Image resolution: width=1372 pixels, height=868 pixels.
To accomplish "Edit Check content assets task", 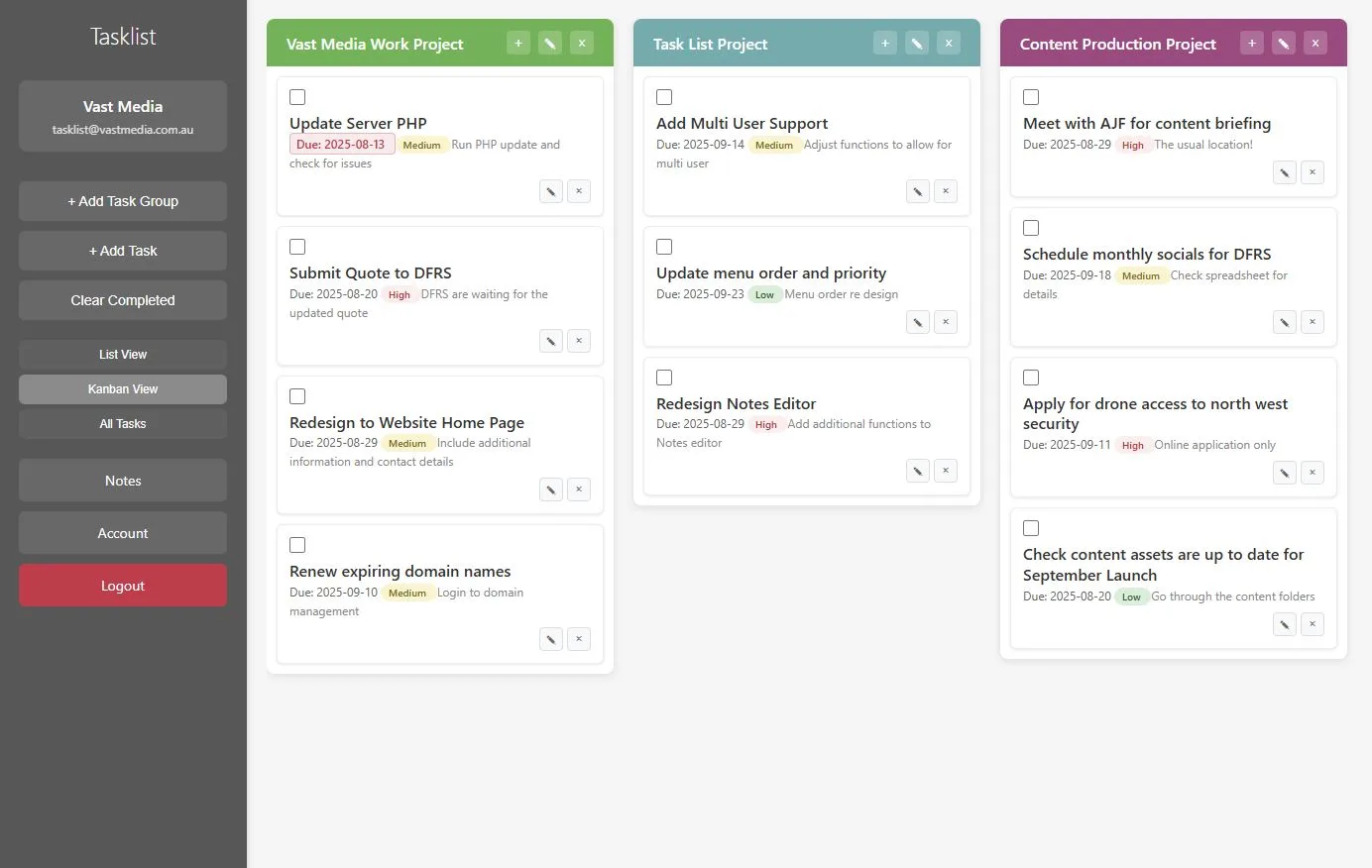I will (x=1285, y=624).
